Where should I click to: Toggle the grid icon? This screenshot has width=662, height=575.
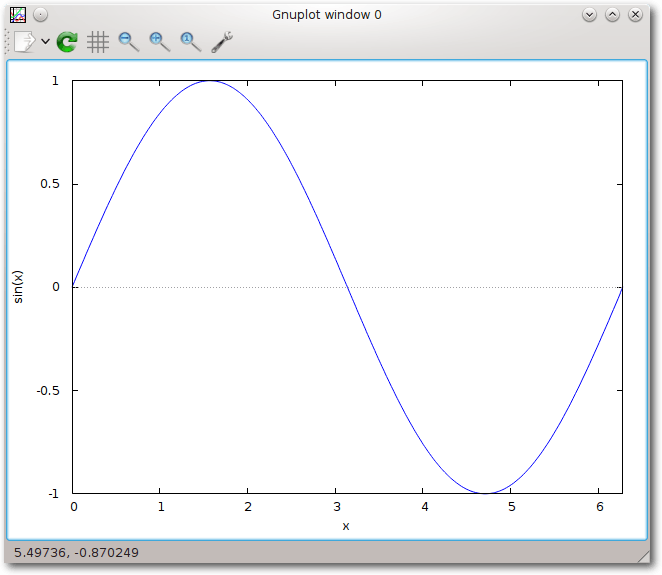[98, 42]
